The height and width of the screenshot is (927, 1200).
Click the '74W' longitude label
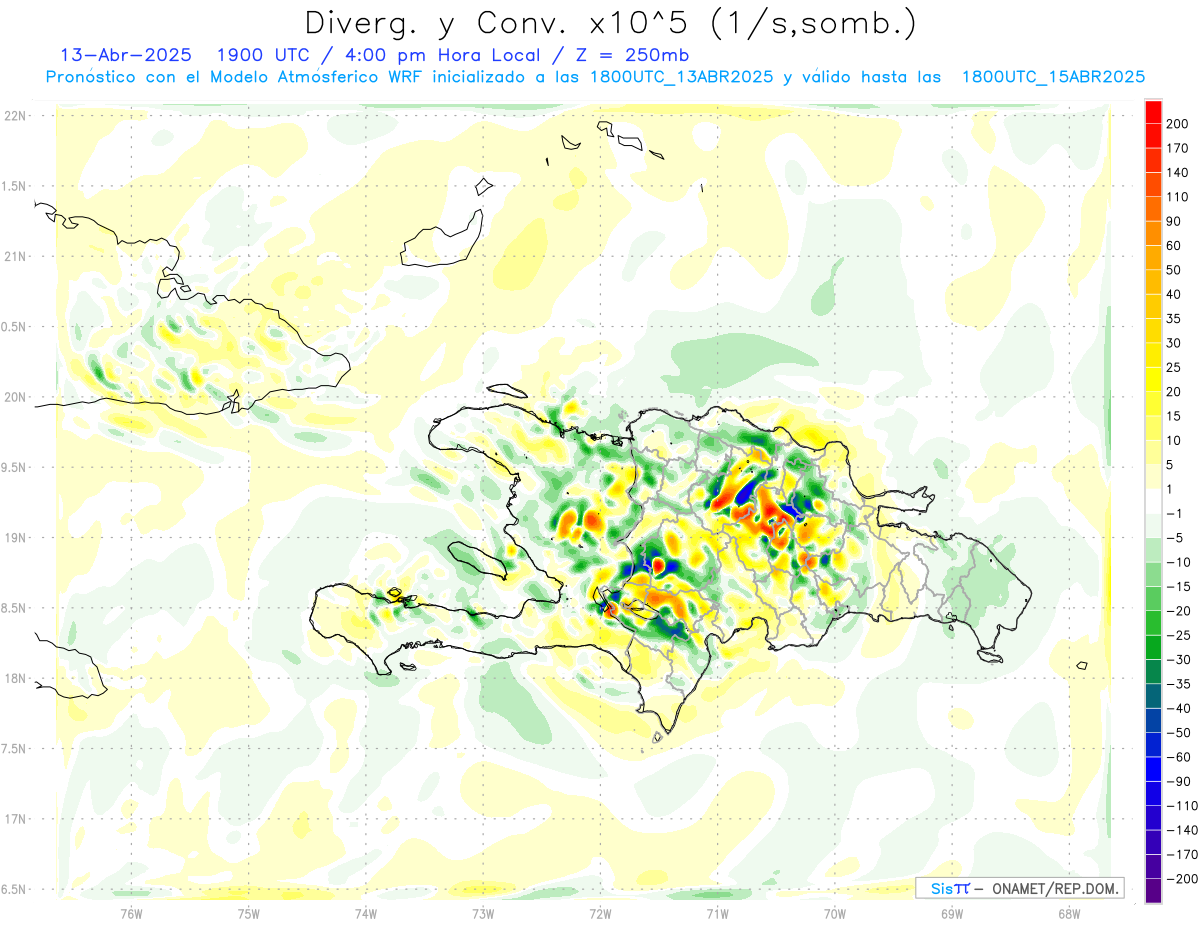coord(366,912)
